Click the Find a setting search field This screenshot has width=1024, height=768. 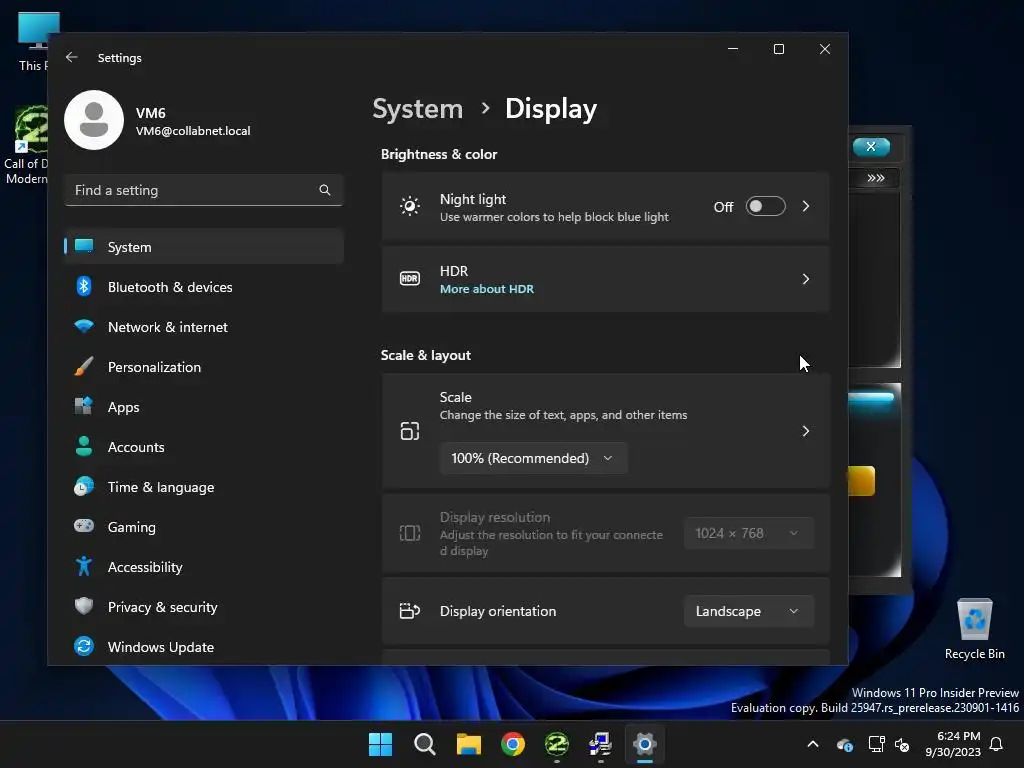pos(204,190)
